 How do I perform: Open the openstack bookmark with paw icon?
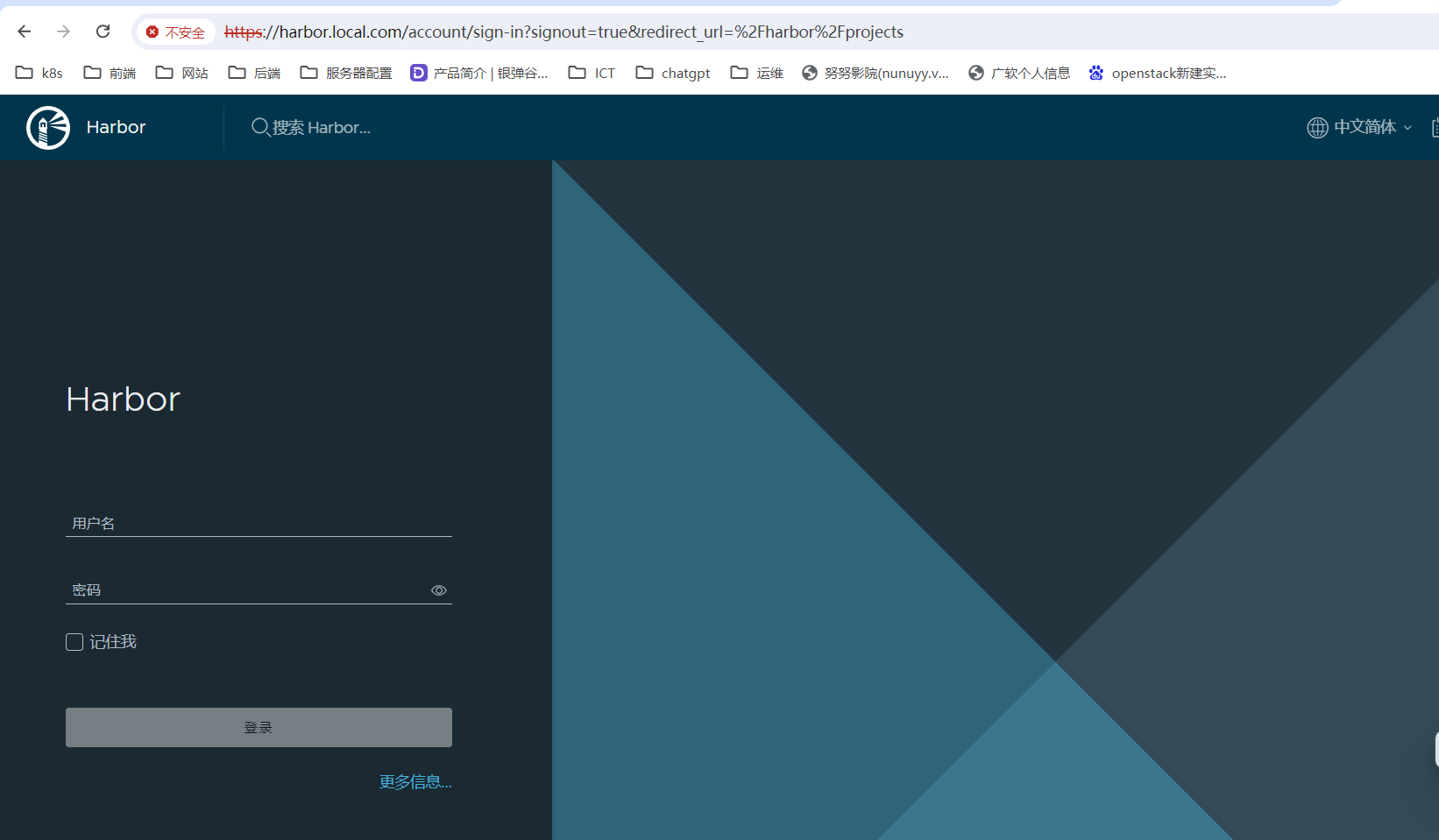tap(1095, 73)
